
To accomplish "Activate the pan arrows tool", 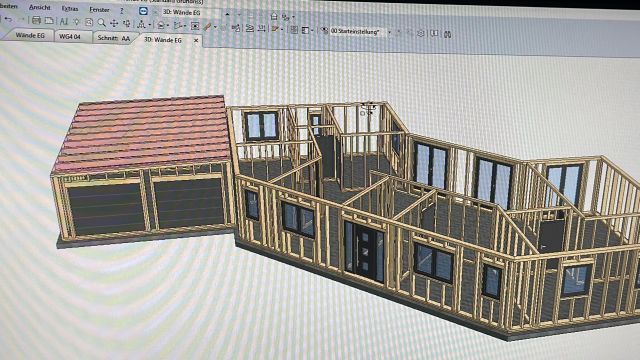I will (x=114, y=23).
